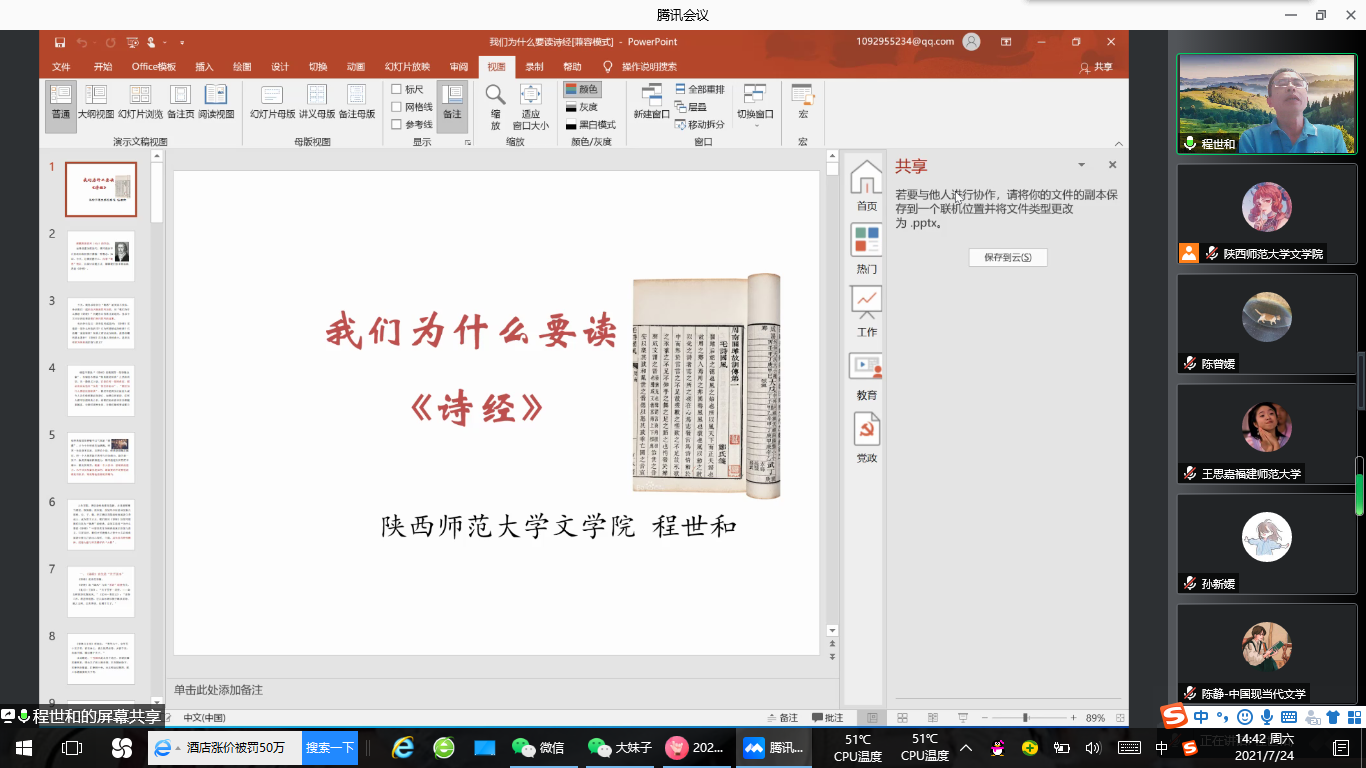The width and height of the screenshot is (1366, 768).
Task: Select slide 3 thumbnail in slide panel
Action: coord(100,322)
